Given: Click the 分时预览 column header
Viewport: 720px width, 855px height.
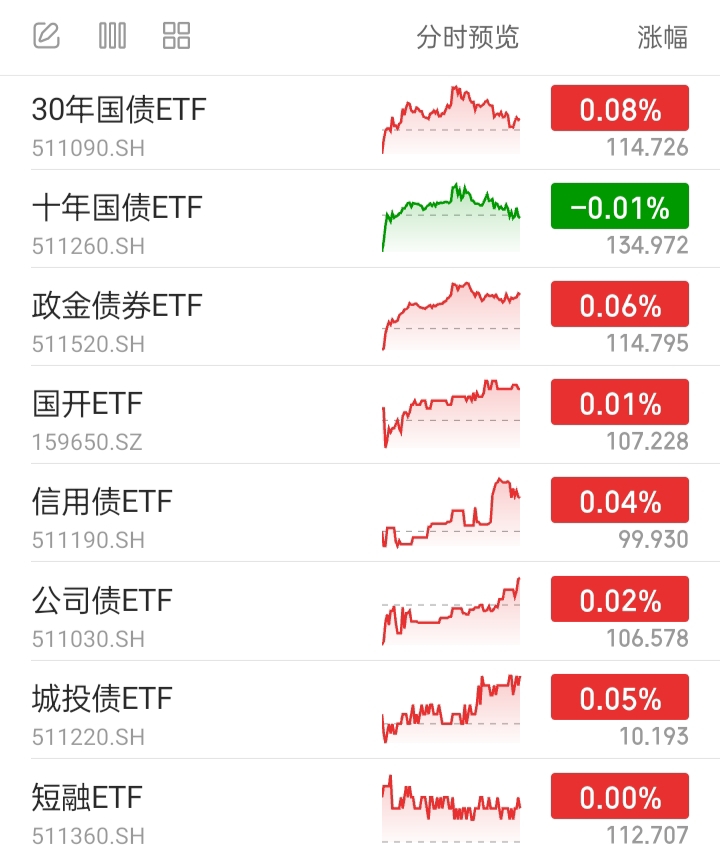Looking at the screenshot, I should (x=467, y=37).
